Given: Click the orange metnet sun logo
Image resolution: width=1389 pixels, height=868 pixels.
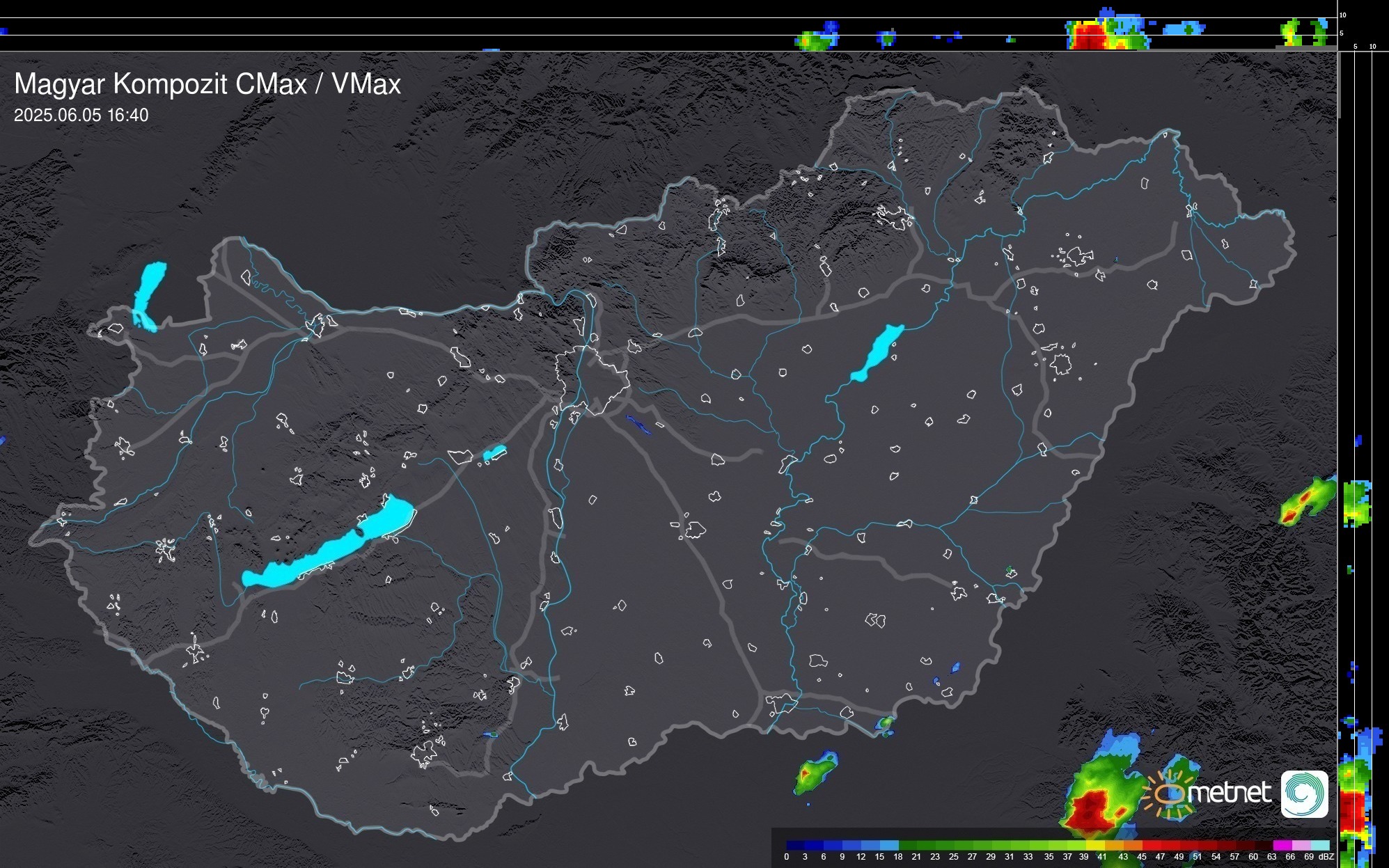Looking at the screenshot, I should click(1168, 794).
